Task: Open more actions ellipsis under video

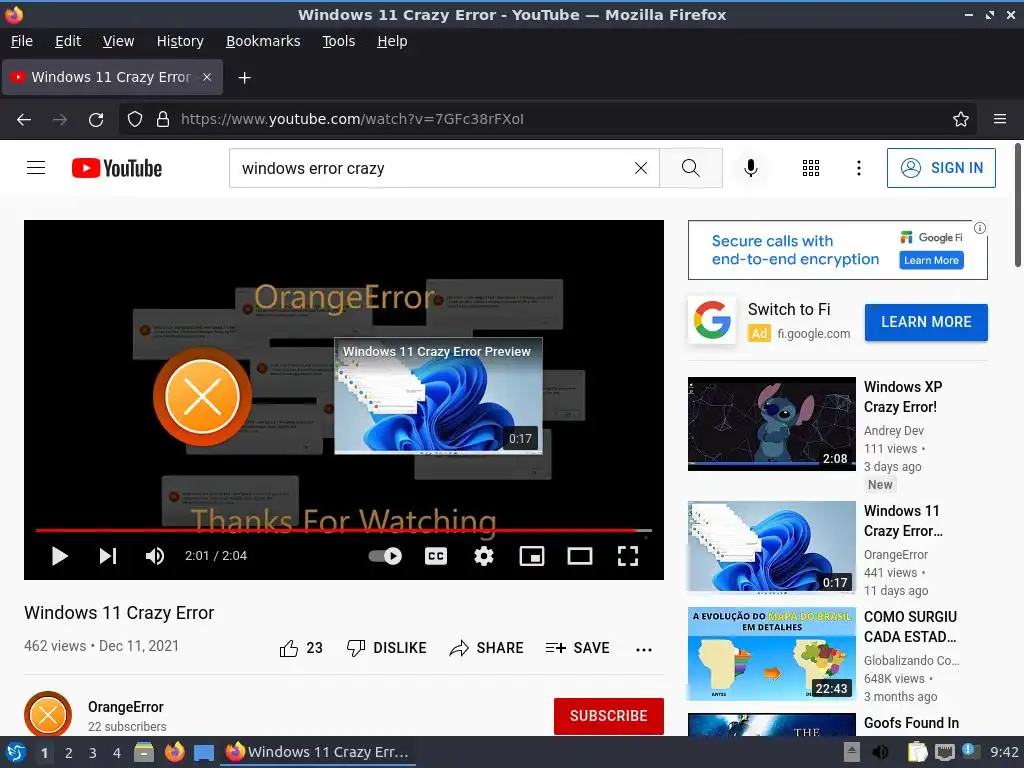Action: click(644, 649)
